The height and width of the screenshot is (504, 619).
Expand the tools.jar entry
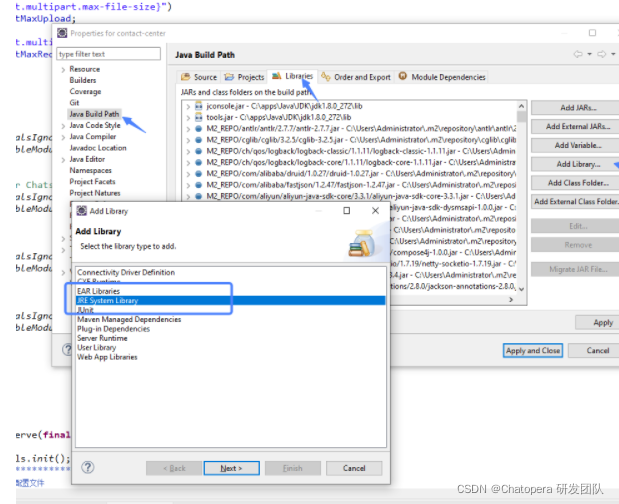tap(188, 118)
